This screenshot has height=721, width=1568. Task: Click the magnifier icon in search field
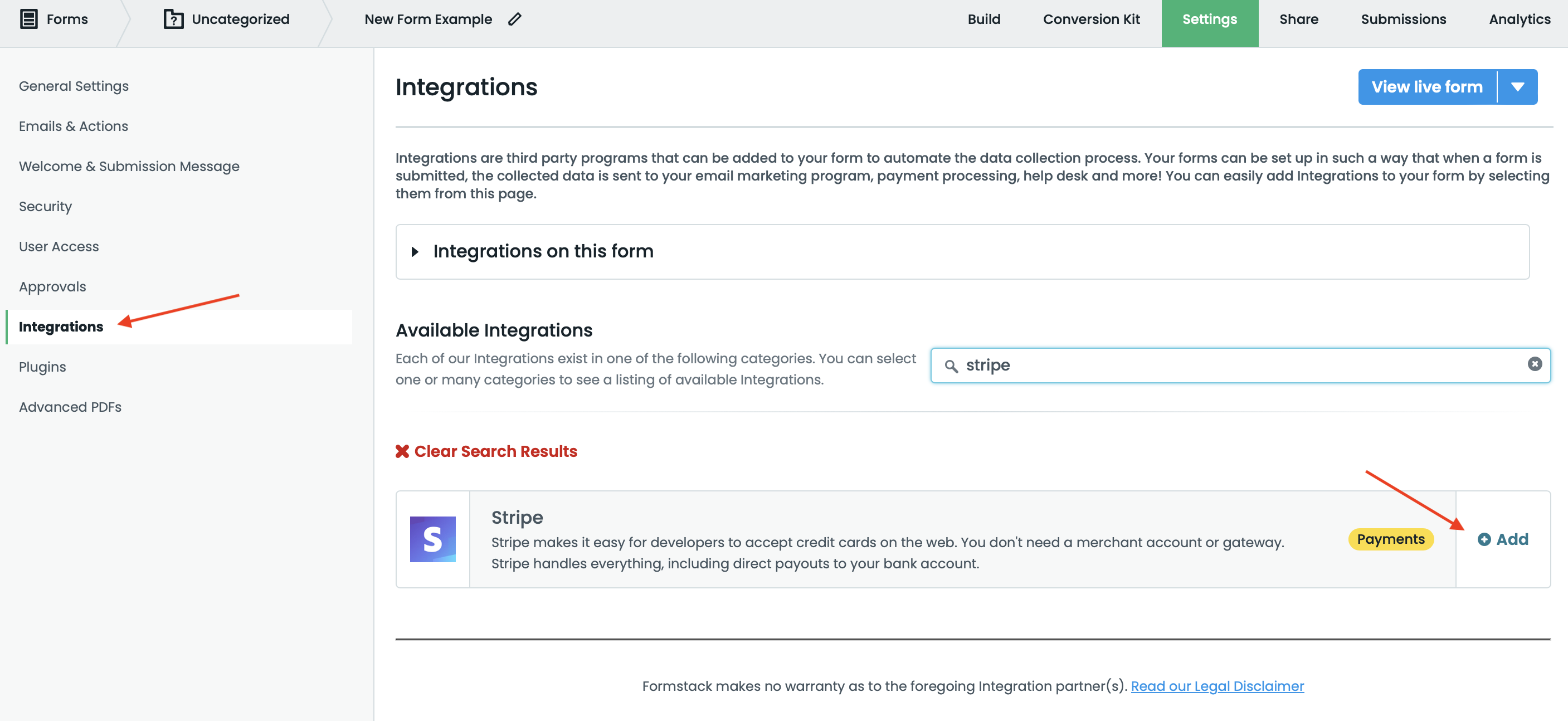pos(951,366)
